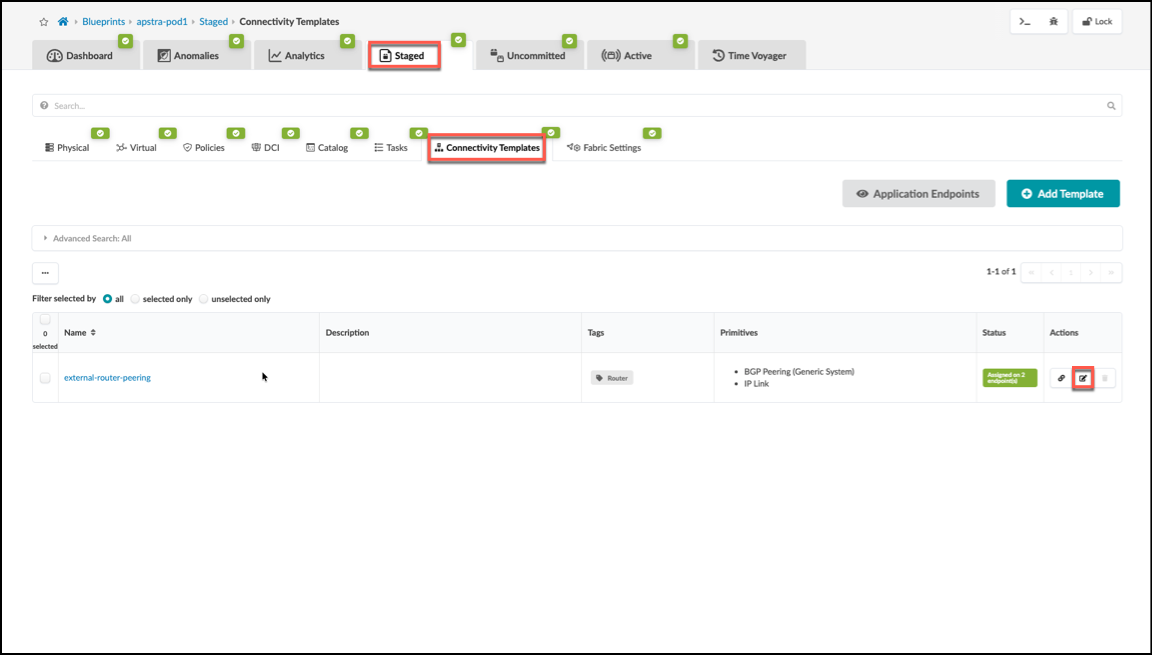The height and width of the screenshot is (655, 1152).
Task: Choose the 'selected only' filter radio
Action: [x=135, y=299]
